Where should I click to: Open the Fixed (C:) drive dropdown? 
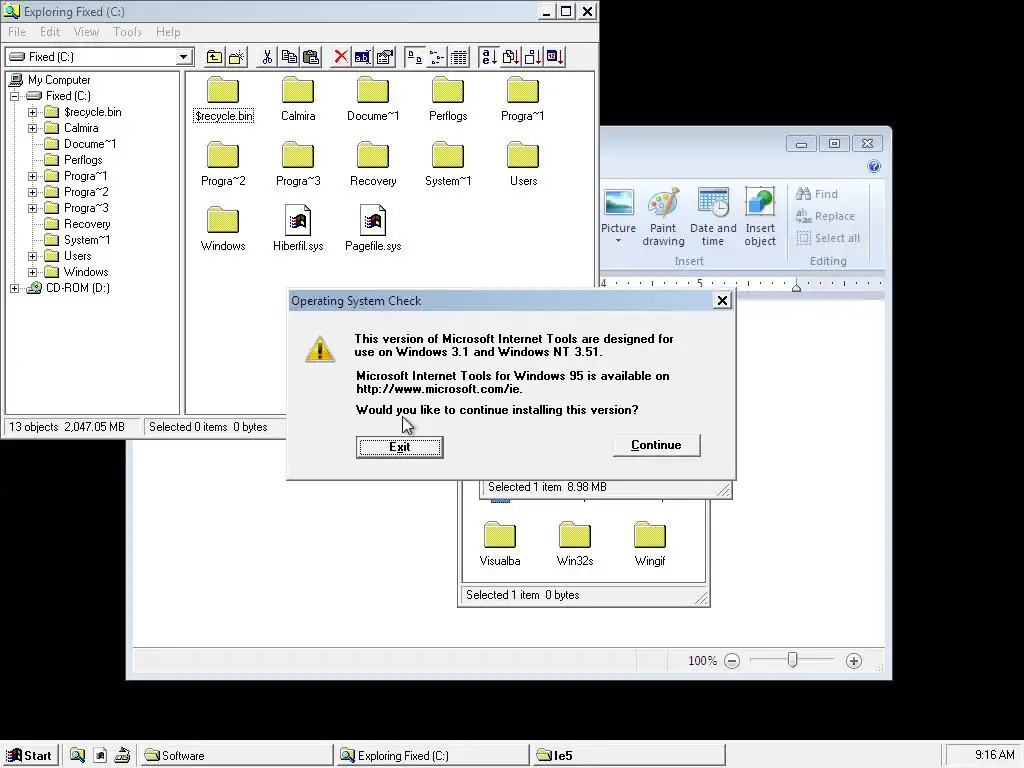click(184, 57)
